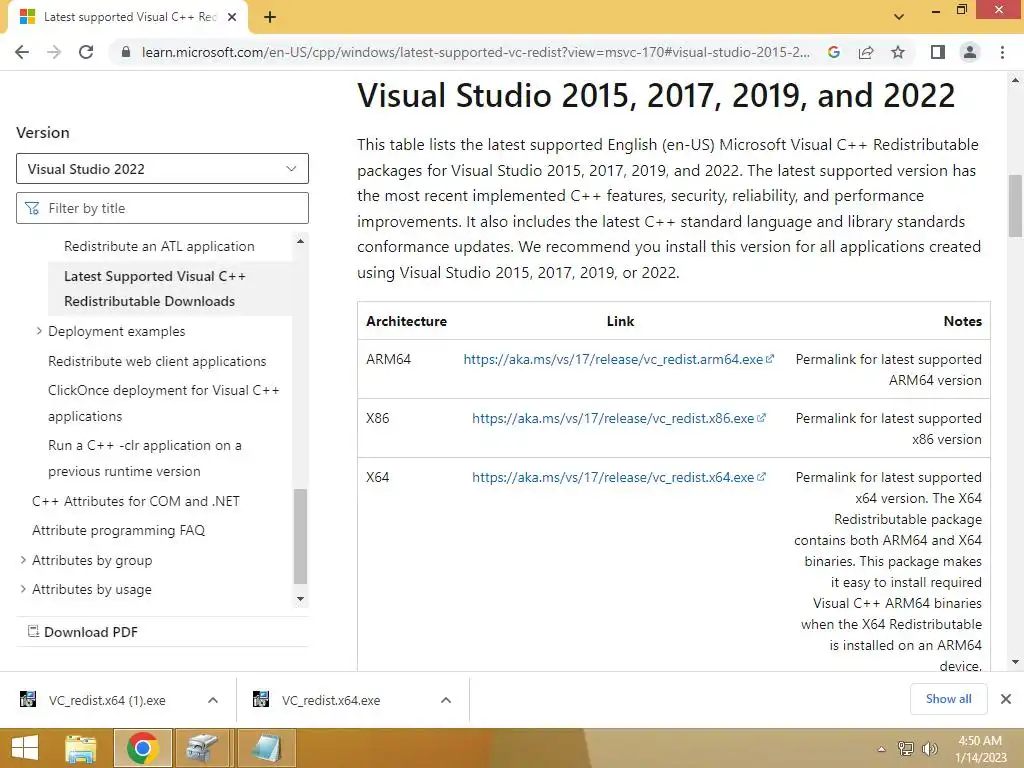
Task: Open Run a C++ -clr application article
Action: tap(144, 458)
